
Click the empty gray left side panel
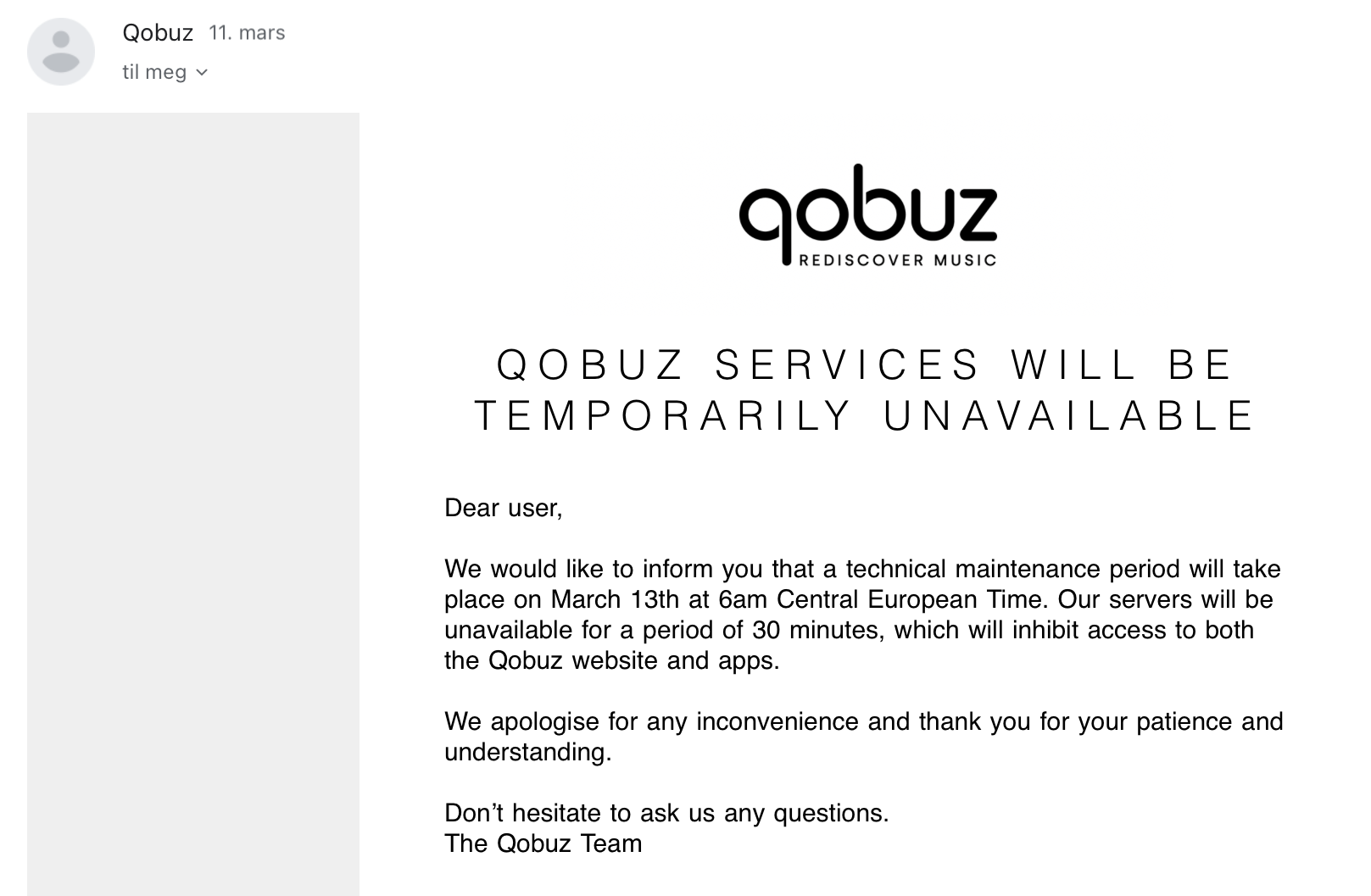coord(193,504)
